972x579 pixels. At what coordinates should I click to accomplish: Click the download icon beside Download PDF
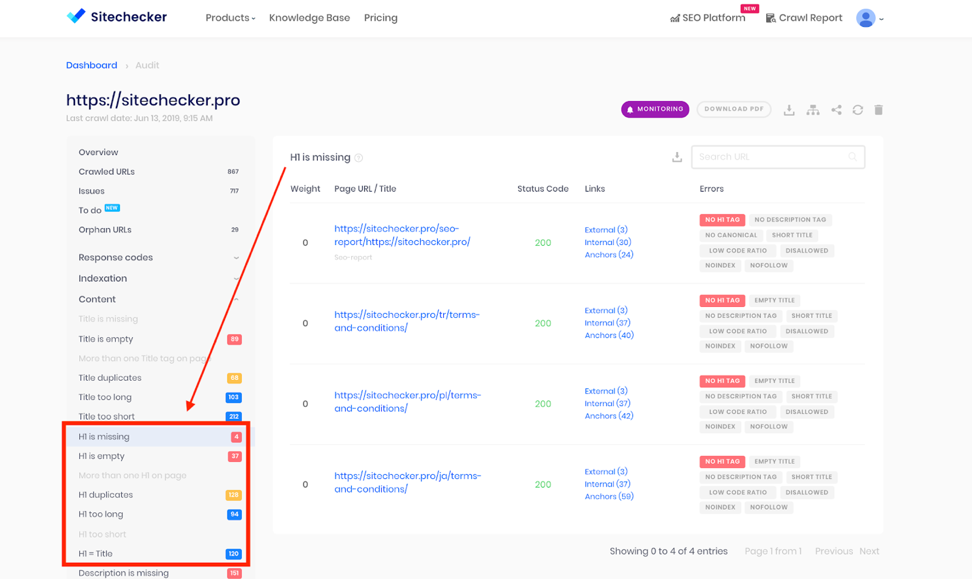(789, 110)
